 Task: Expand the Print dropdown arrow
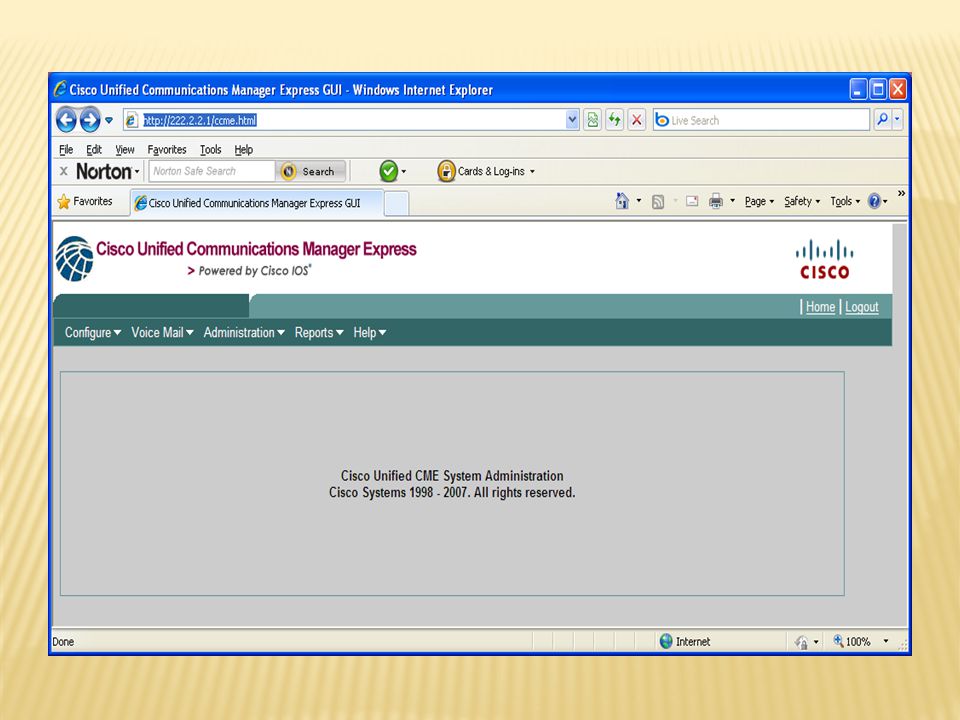[x=732, y=201]
